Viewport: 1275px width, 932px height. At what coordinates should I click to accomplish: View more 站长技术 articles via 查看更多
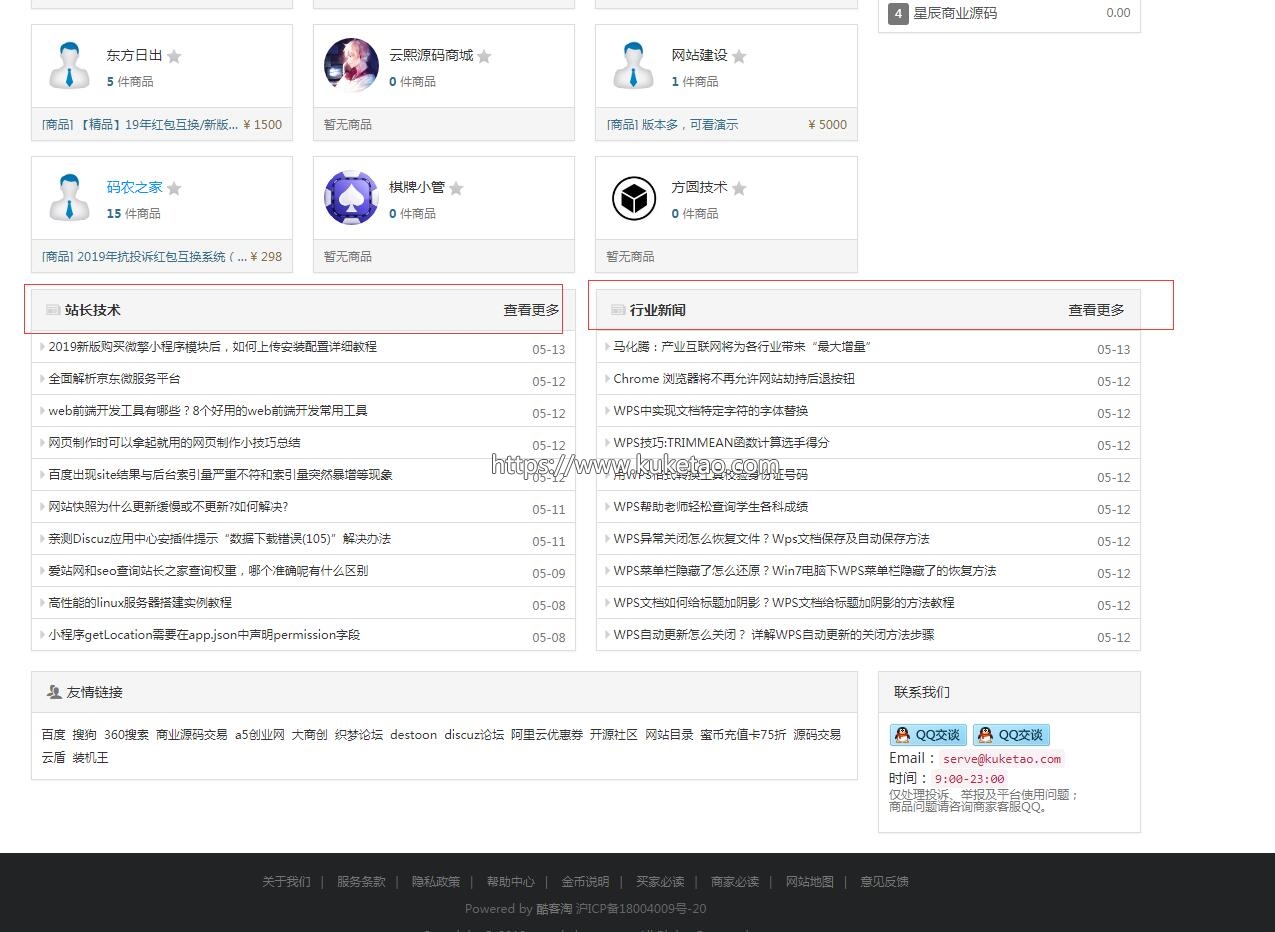point(531,310)
